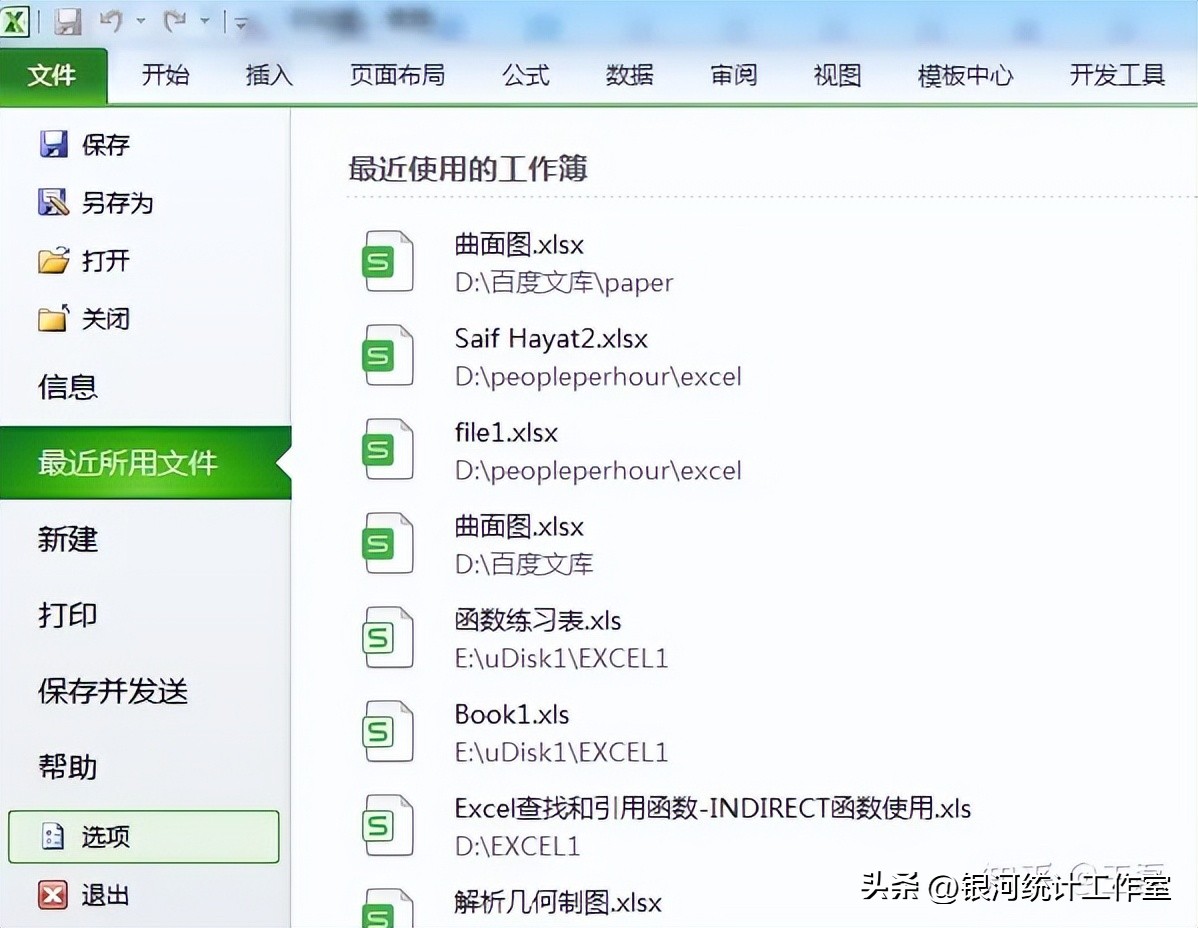Switch to the 数据 ribbon tab
The height and width of the screenshot is (928, 1198).
pyautogui.click(x=630, y=75)
